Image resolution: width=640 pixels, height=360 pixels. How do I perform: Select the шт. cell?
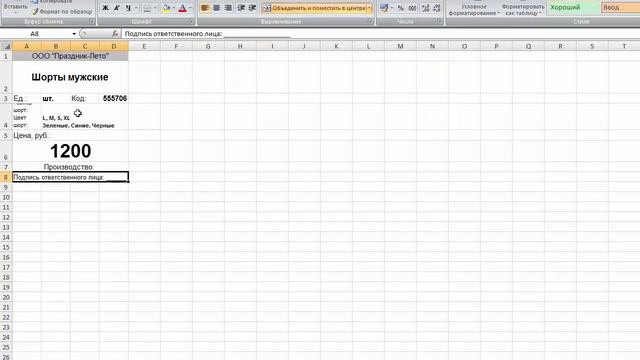(x=56, y=98)
